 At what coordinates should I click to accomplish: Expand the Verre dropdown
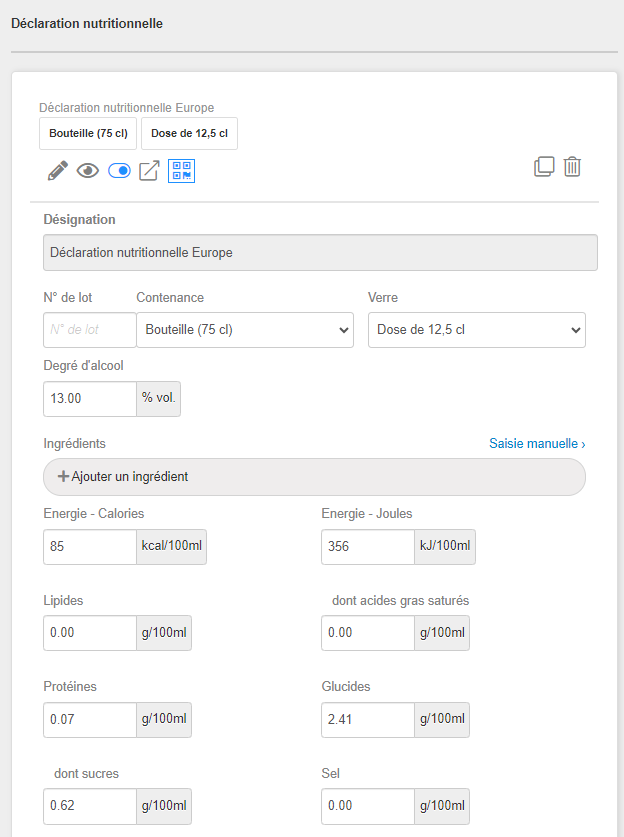476,330
